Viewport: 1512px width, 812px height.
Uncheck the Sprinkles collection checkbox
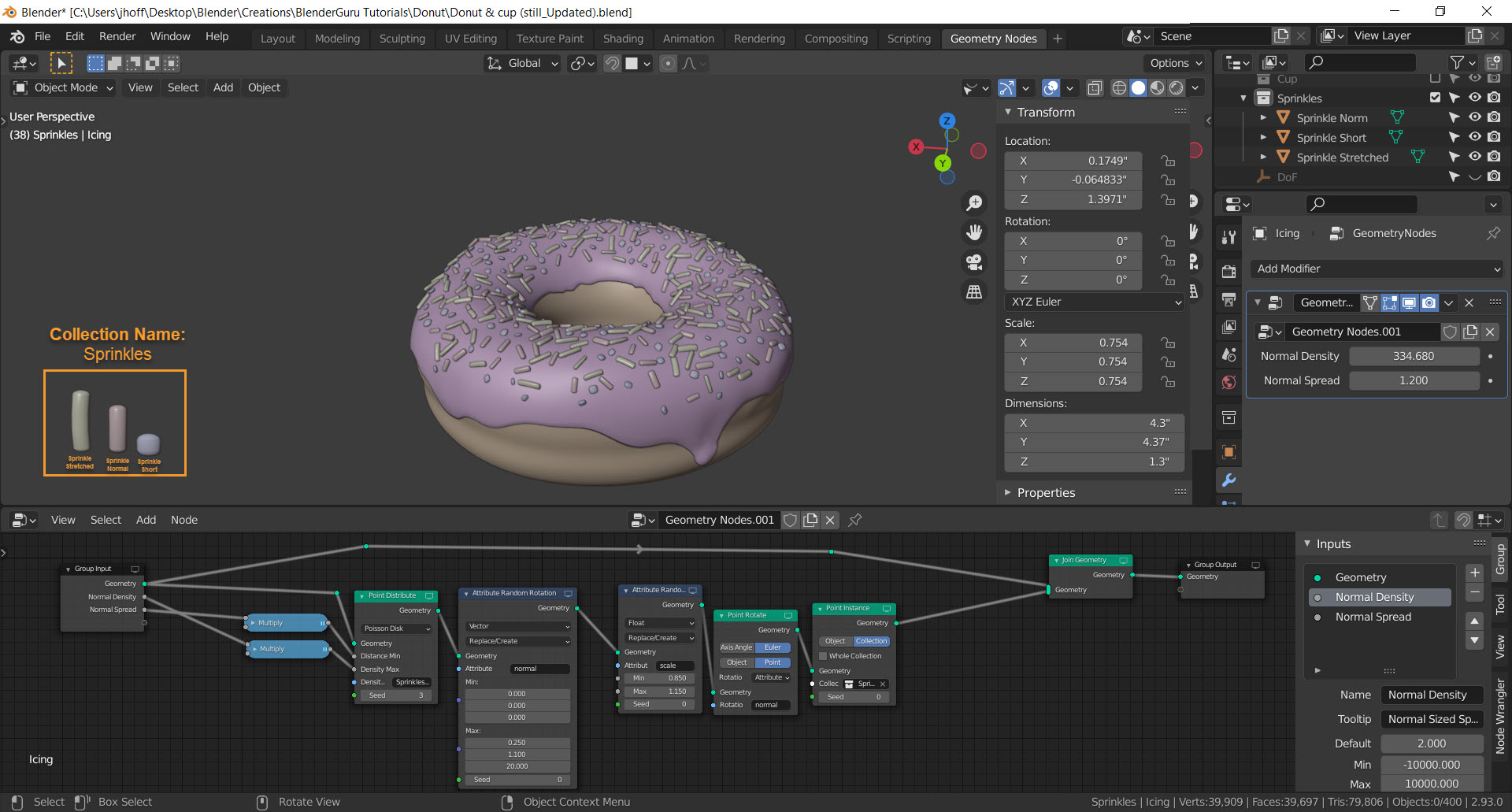1435,98
